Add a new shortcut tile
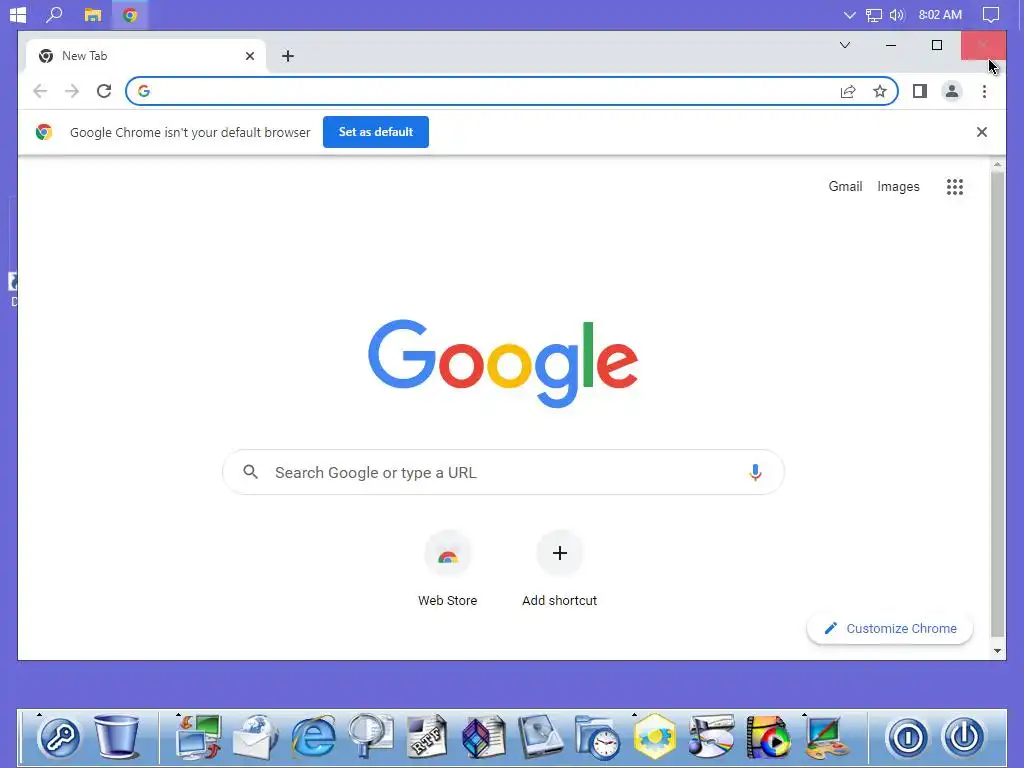This screenshot has height=768, width=1024. 560,569
